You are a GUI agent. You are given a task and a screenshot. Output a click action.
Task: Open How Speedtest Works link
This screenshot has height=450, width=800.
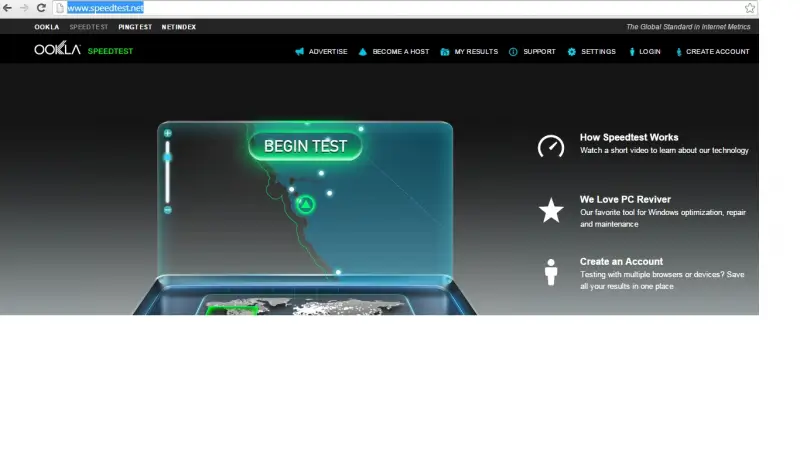tap(629, 137)
